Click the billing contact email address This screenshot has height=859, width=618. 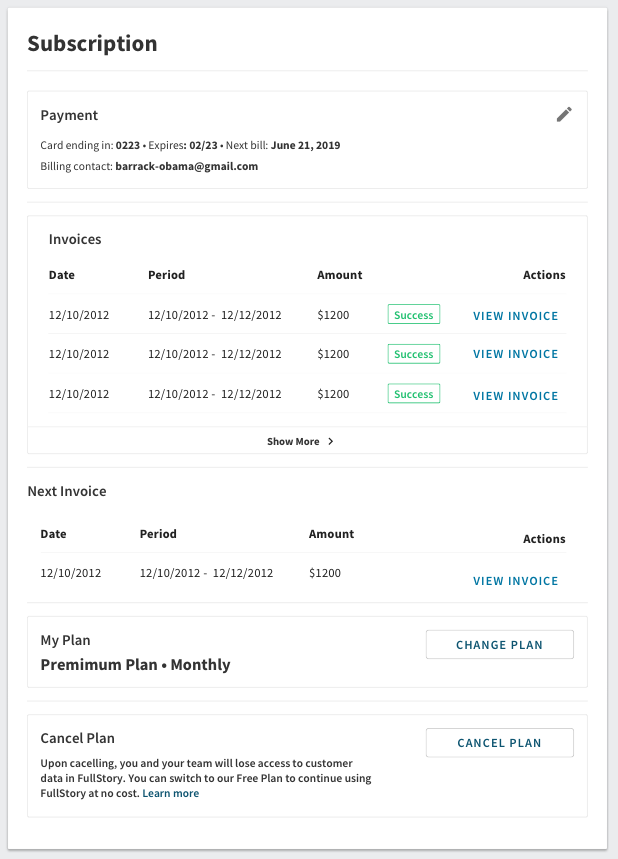[x=188, y=165]
